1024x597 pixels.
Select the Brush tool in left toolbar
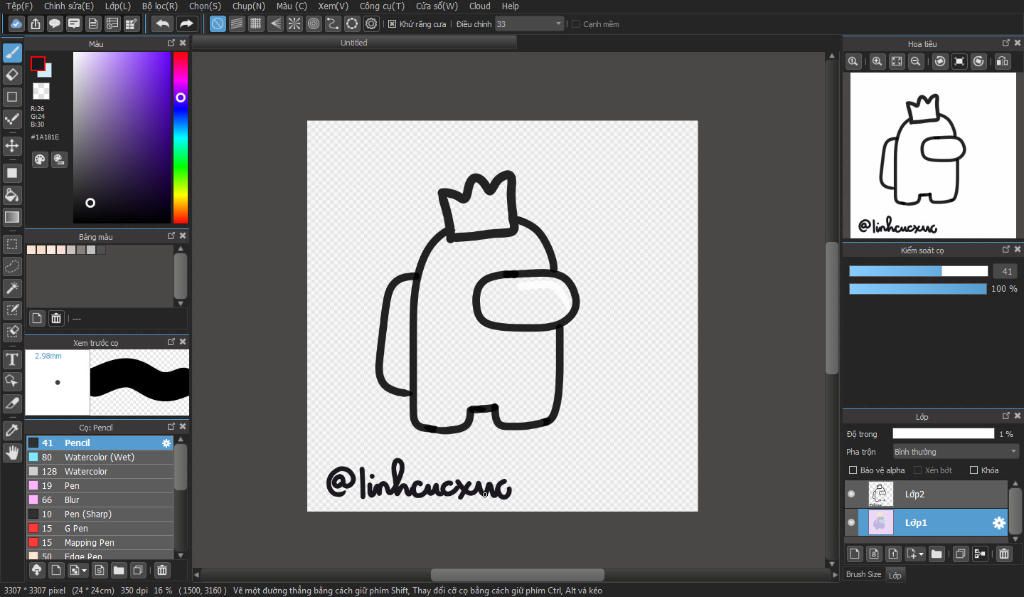click(x=12, y=53)
